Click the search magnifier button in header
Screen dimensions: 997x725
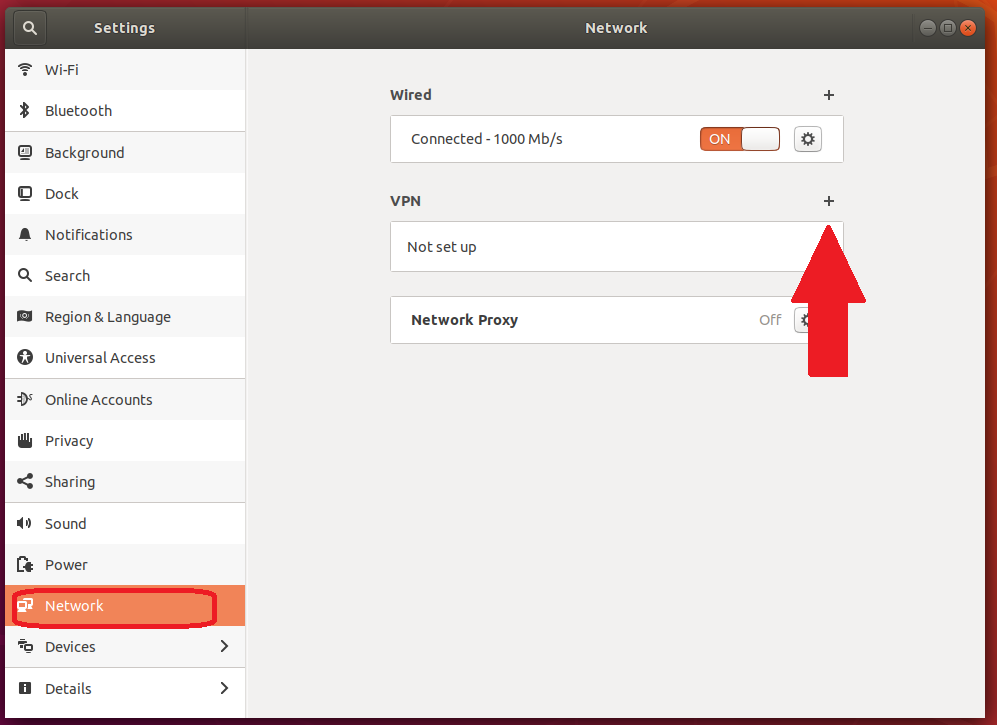[x=30, y=28]
